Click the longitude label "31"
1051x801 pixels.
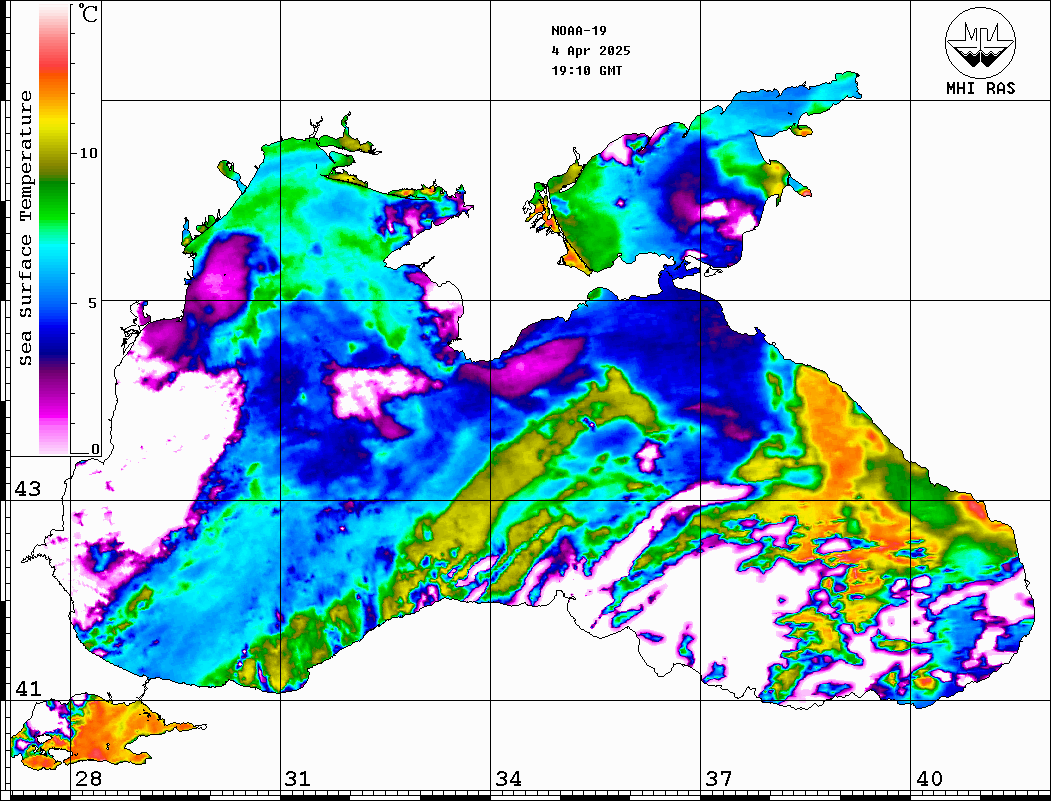click(298, 779)
